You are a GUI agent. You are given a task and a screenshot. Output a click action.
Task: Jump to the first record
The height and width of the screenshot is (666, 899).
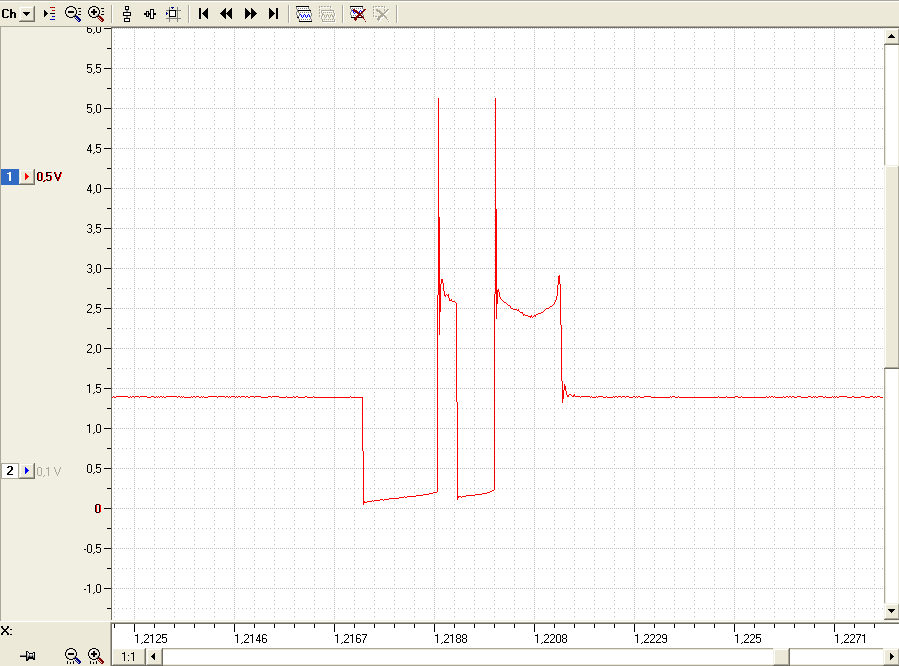point(203,14)
